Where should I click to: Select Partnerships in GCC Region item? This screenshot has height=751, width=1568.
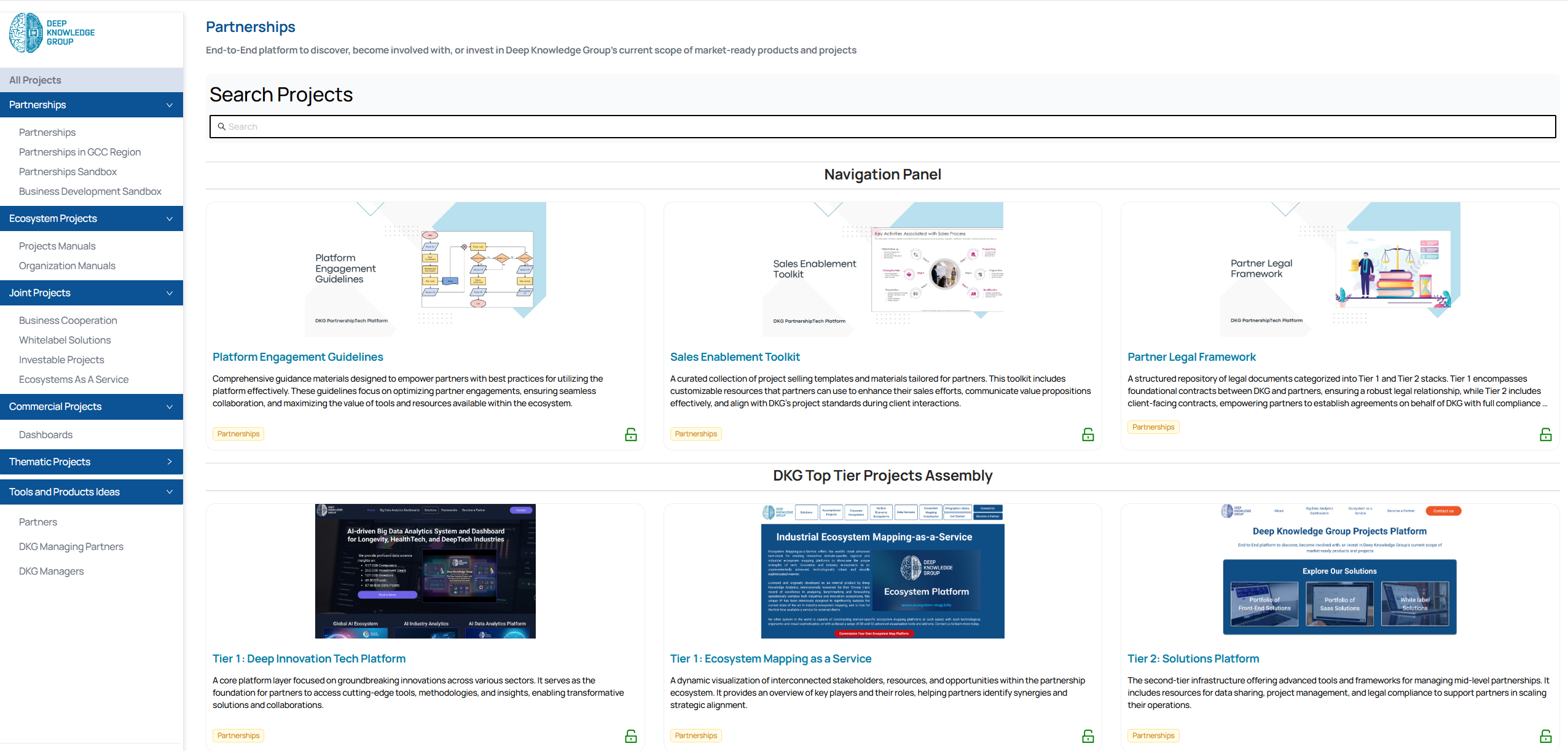[x=80, y=152]
